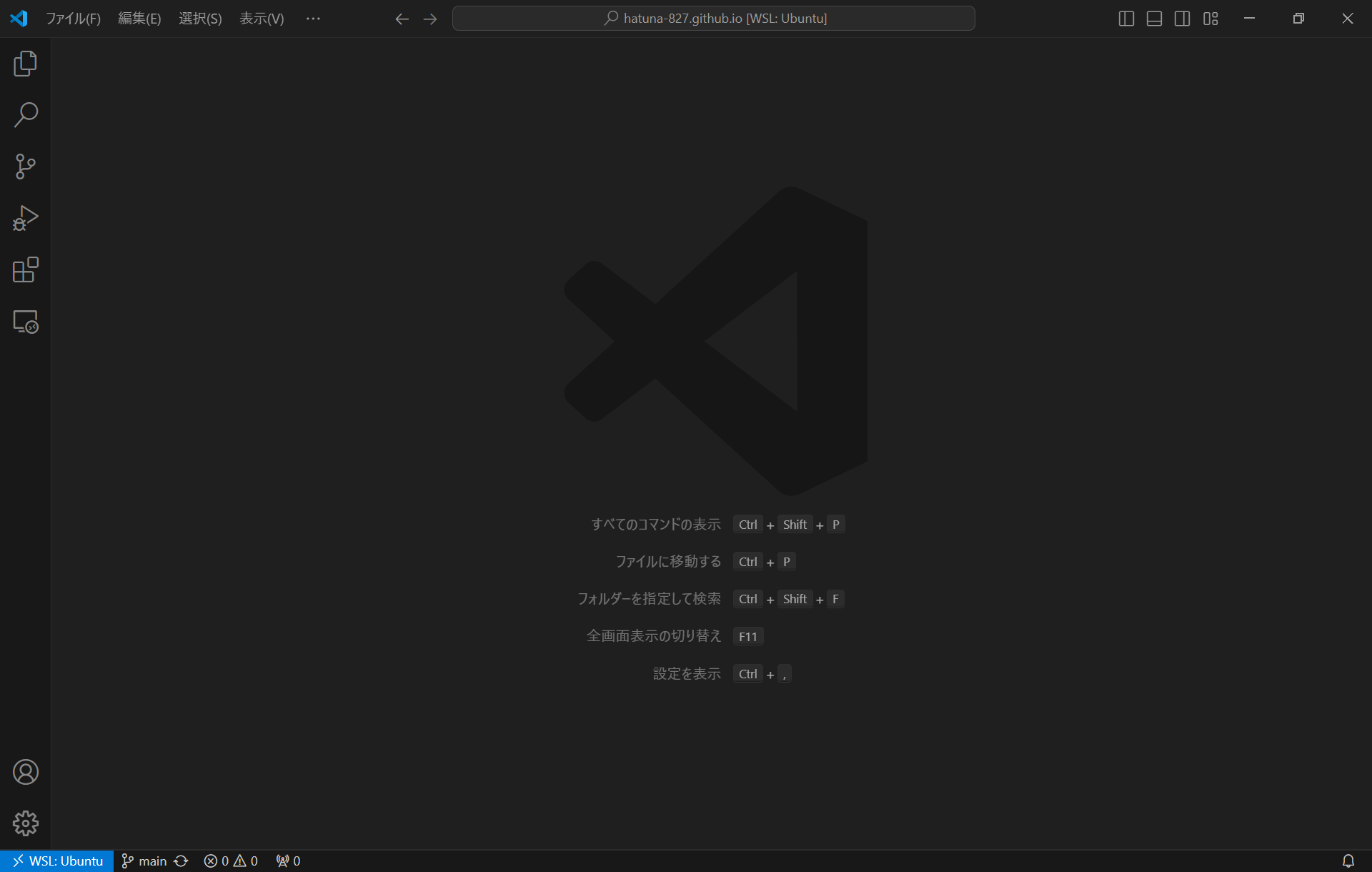Open the Extensions view
Viewport: 1372px width, 872px height.
coord(25,269)
